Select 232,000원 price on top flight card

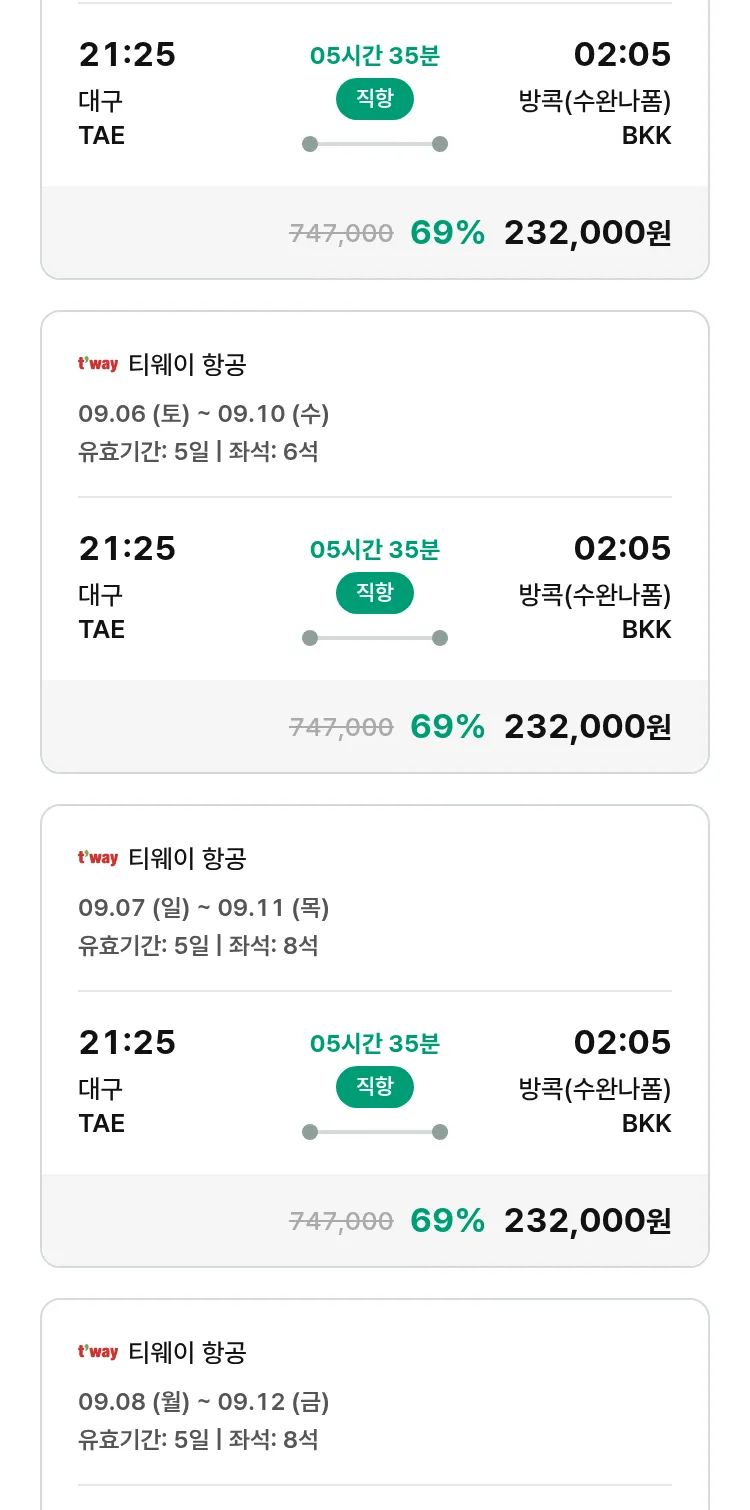point(587,233)
